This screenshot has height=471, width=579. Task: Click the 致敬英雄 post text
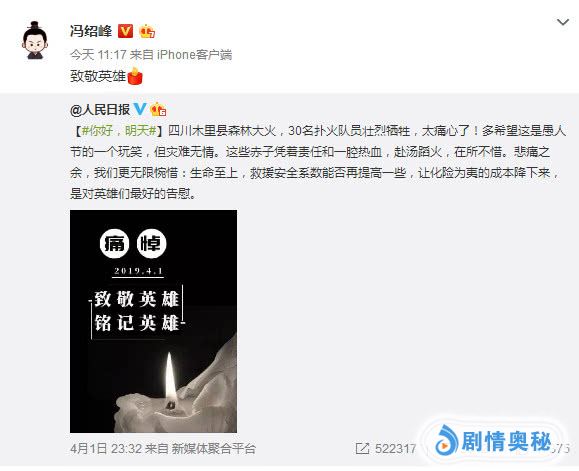point(98,76)
